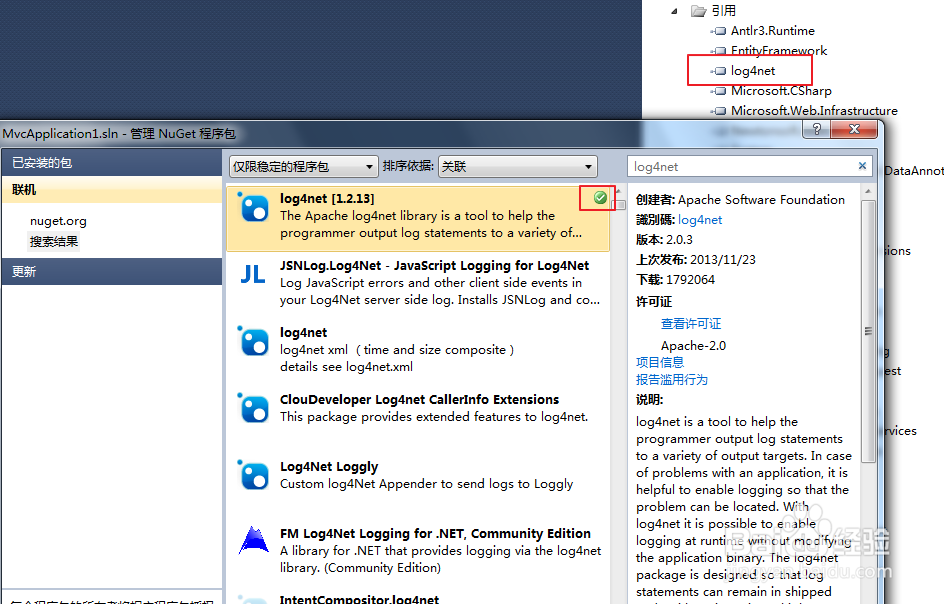Image resolution: width=944 pixels, height=604 pixels.
Task: Click the Antlr3.Runtime reference icon
Action: (719, 31)
